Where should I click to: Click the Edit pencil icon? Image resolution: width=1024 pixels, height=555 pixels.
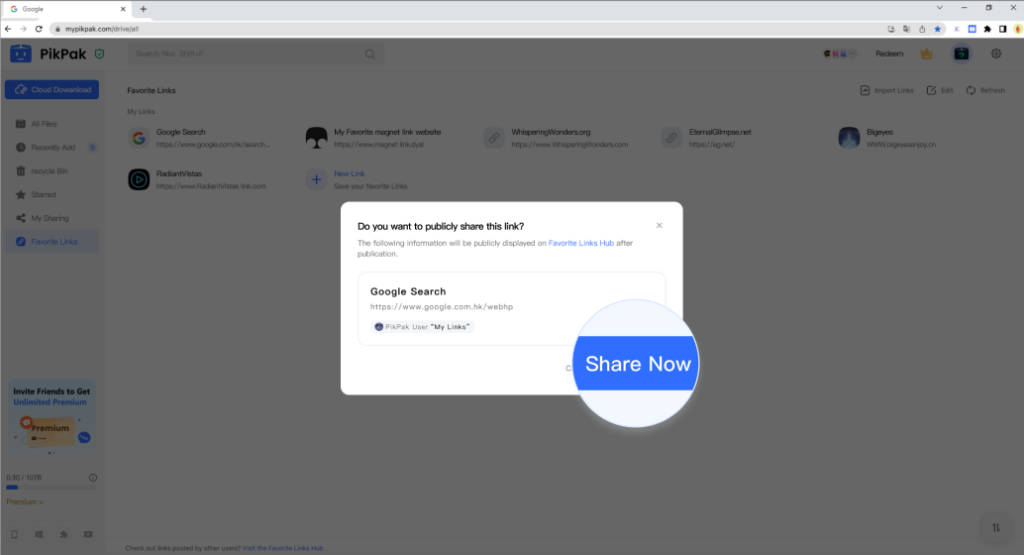coord(932,91)
